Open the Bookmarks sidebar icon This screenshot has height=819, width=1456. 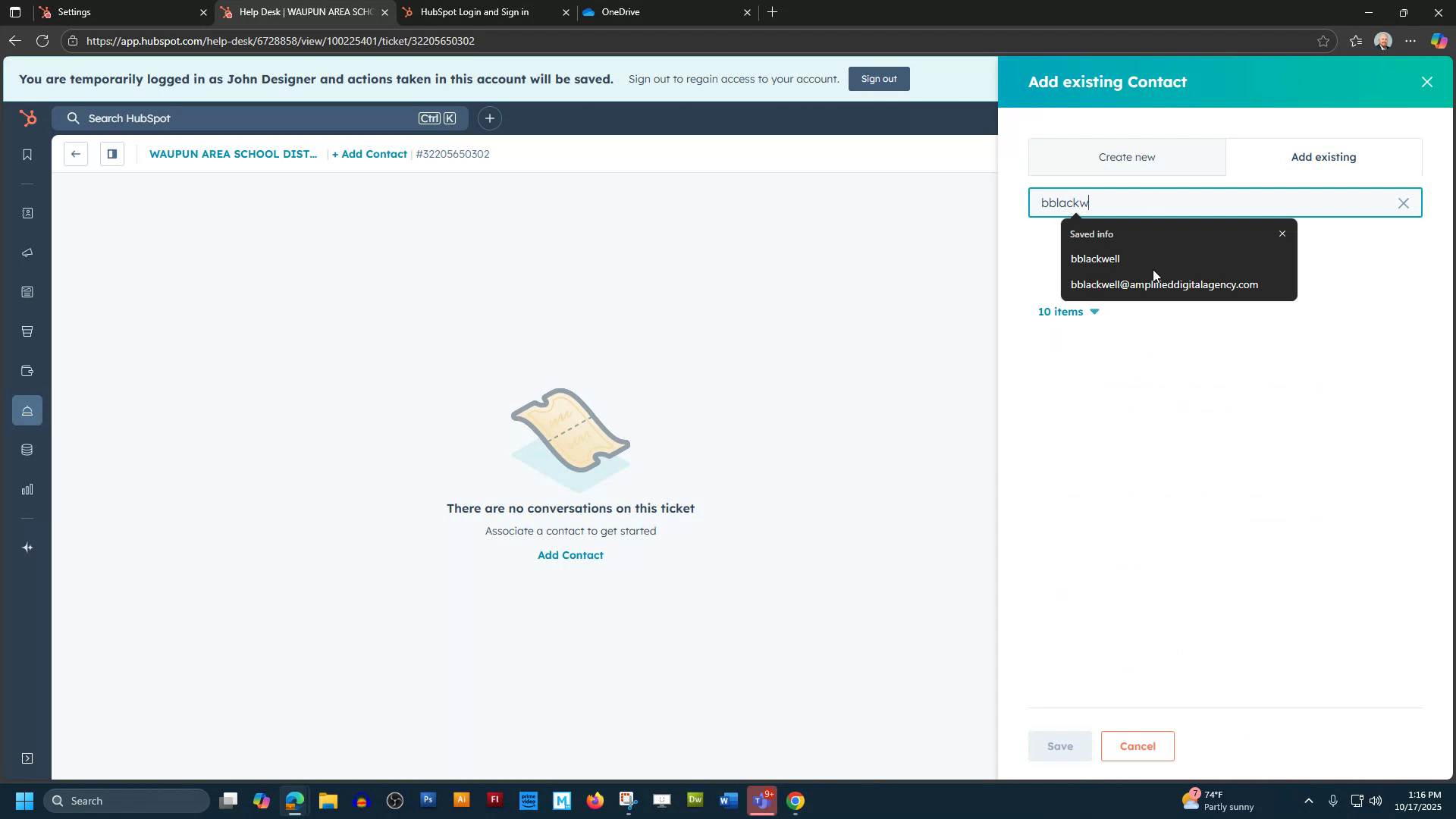(x=27, y=154)
